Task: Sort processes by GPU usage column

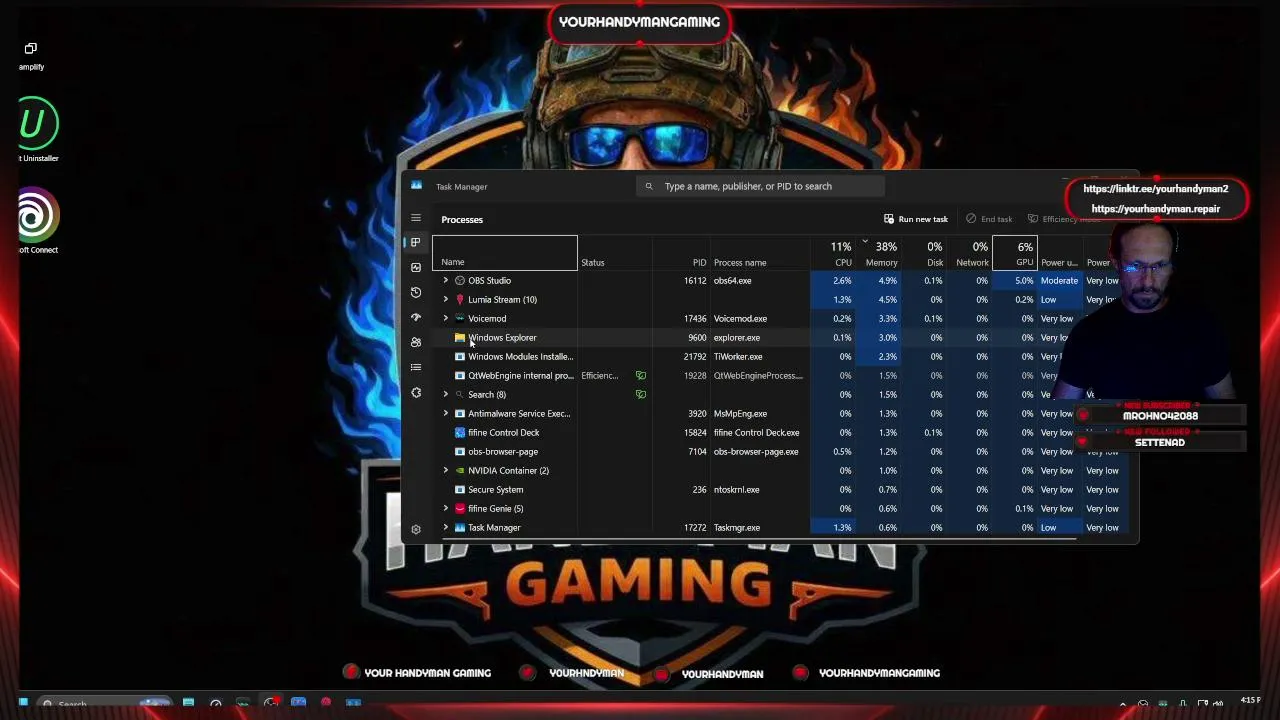Action: (x=1015, y=254)
